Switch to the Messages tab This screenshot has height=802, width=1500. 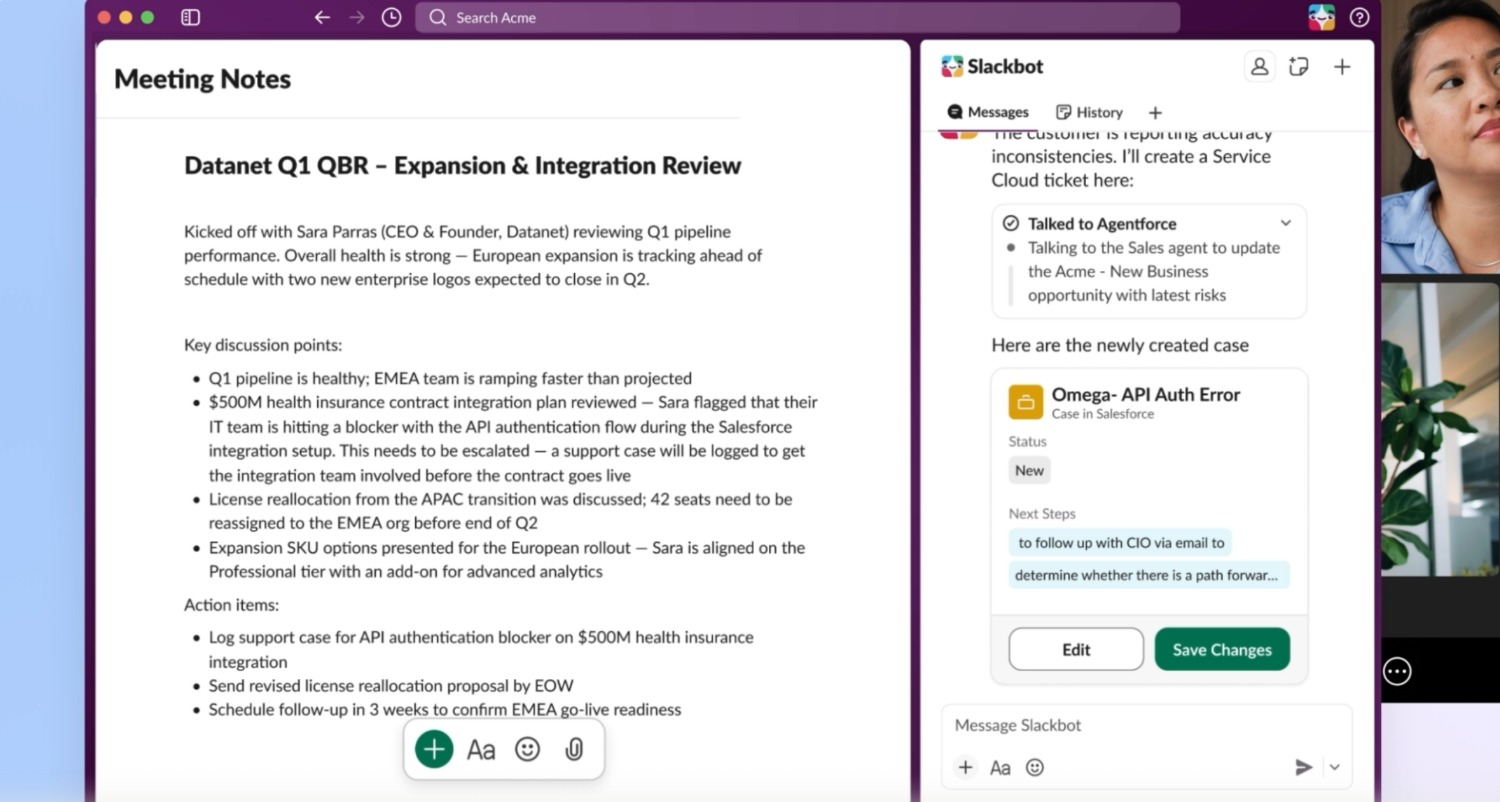coord(988,112)
